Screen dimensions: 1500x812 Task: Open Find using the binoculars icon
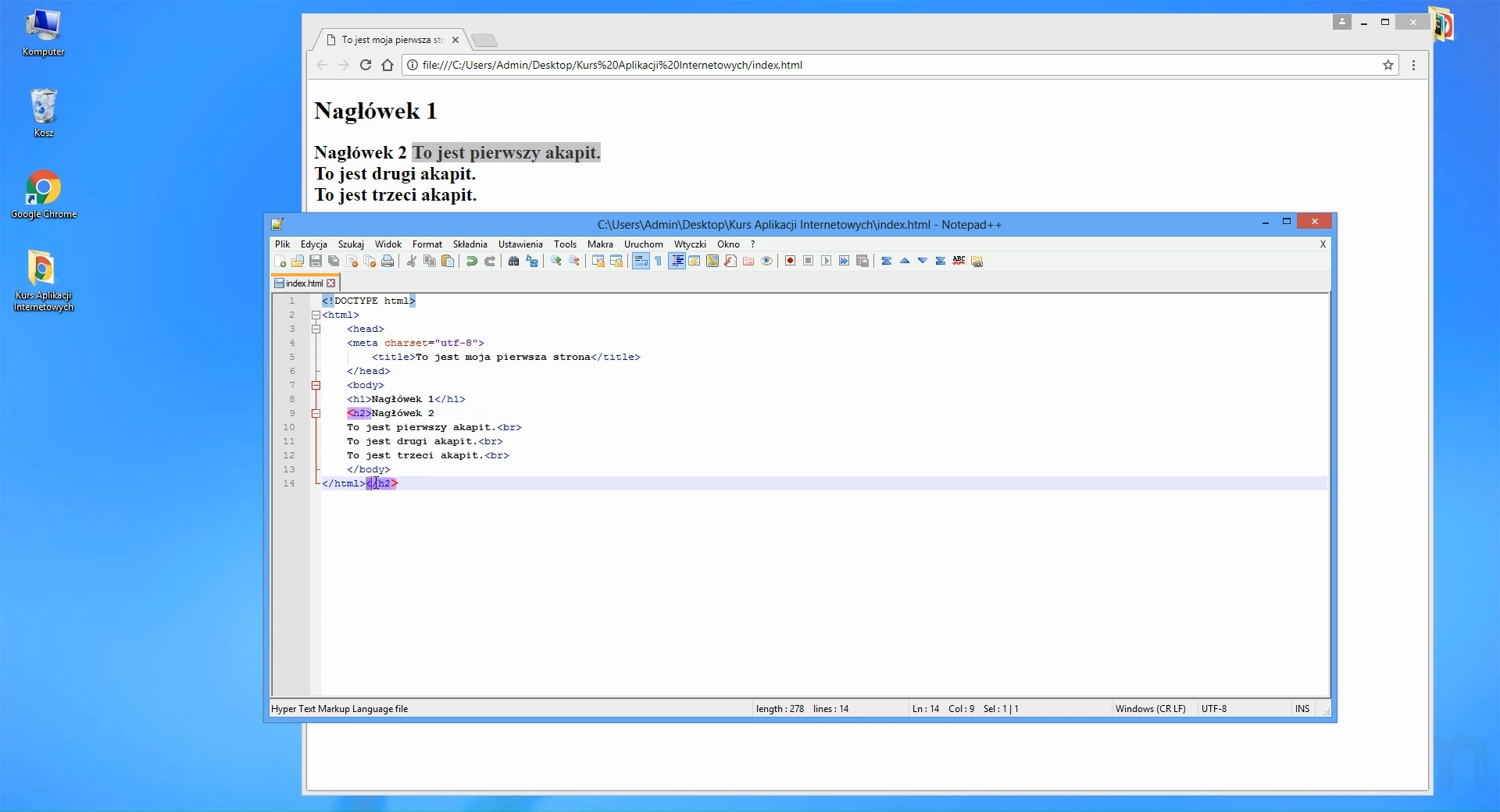click(x=513, y=262)
